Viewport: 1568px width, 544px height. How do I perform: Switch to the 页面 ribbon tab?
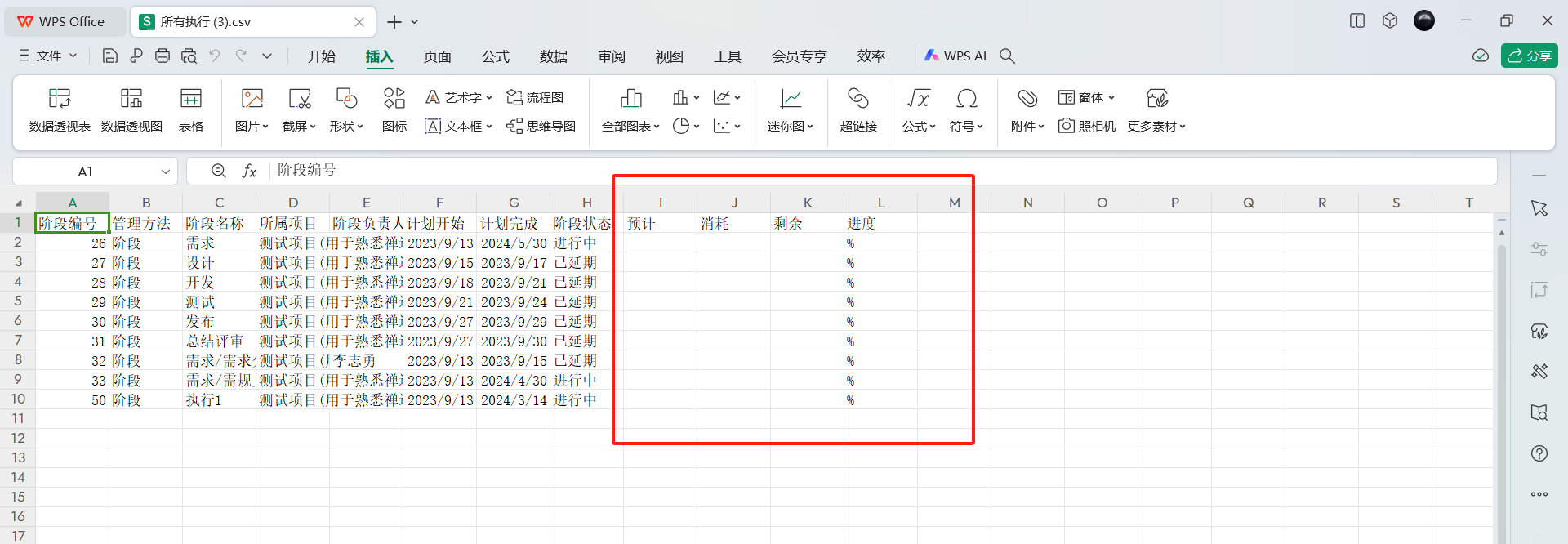click(438, 56)
